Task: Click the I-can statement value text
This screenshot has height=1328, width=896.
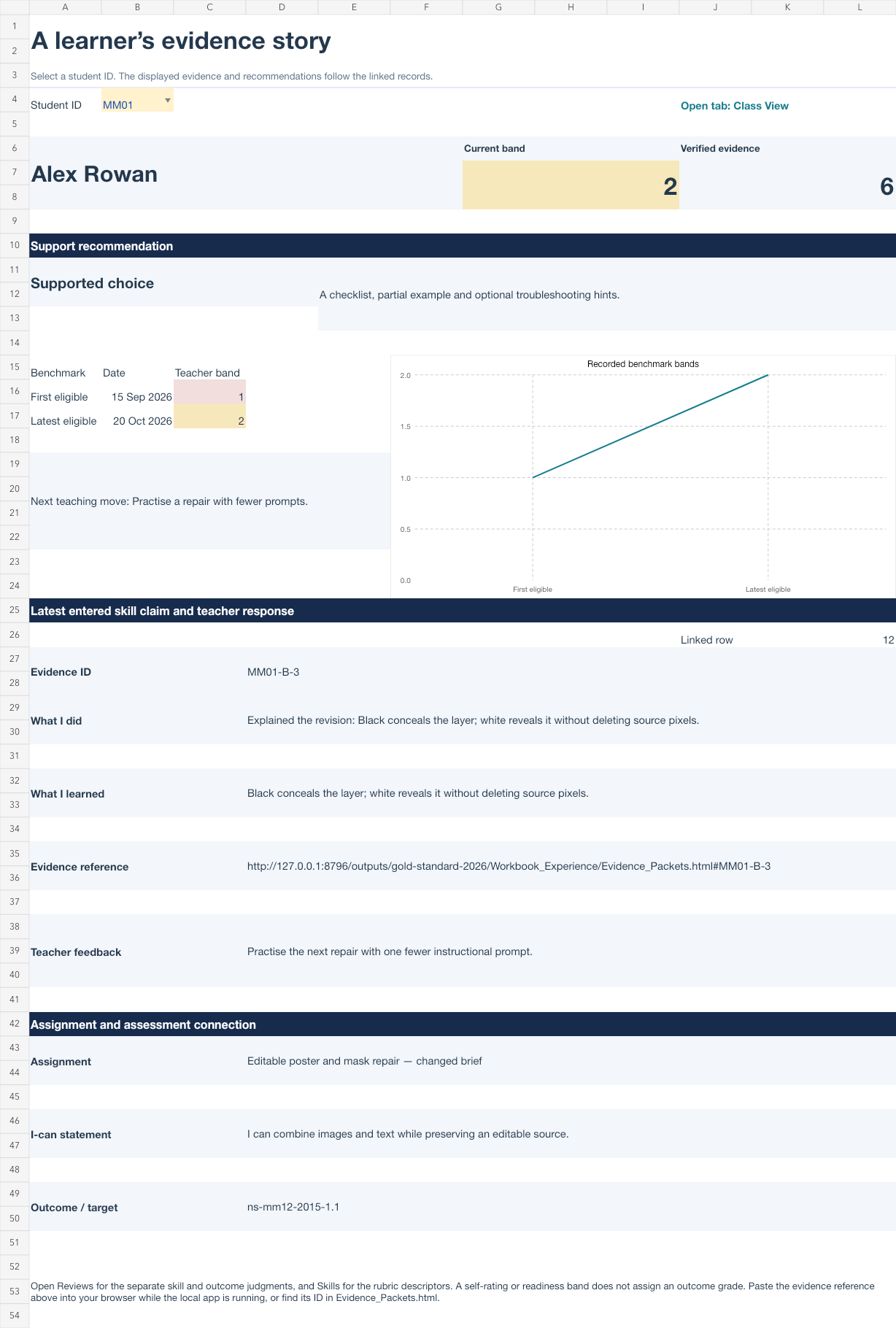Action: 408,1134
